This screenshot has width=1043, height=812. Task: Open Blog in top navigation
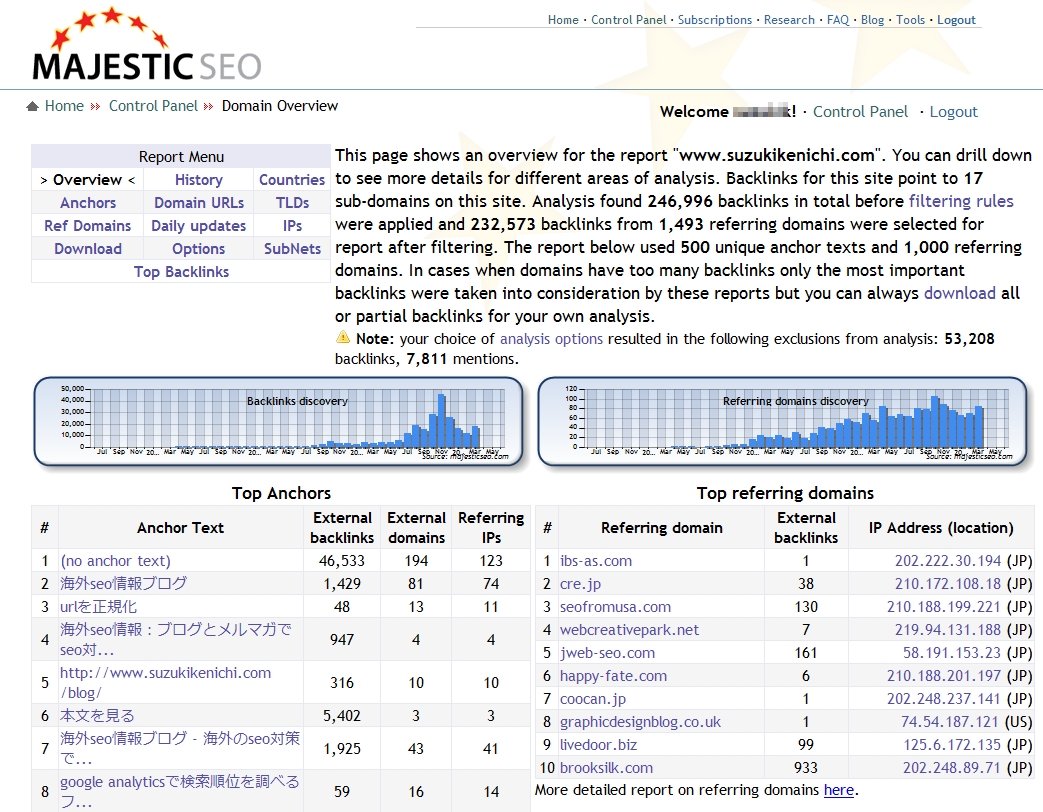click(x=872, y=20)
